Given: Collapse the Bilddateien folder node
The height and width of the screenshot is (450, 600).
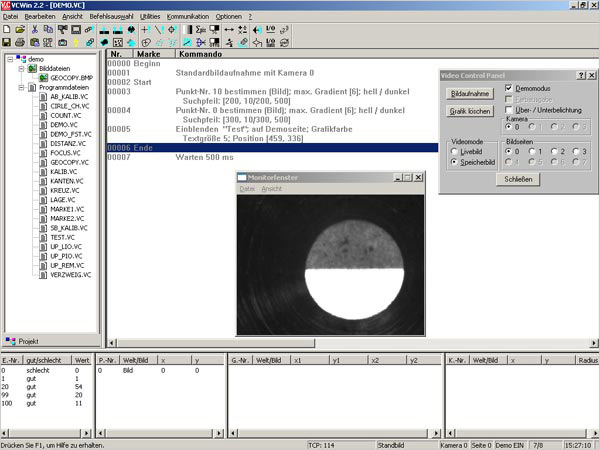Looking at the screenshot, I should tap(19, 68).
